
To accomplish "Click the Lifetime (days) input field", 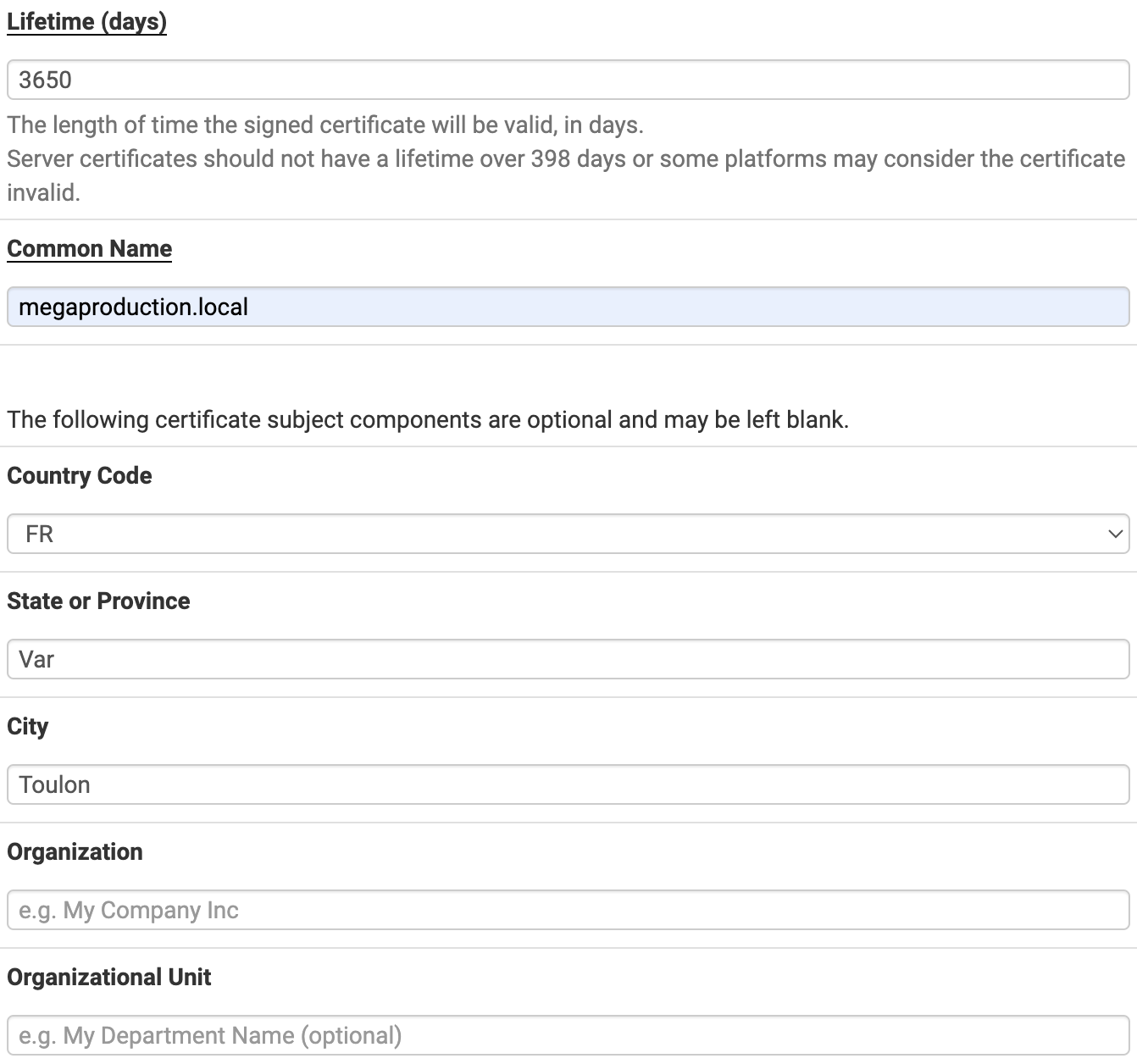I will click(568, 80).
